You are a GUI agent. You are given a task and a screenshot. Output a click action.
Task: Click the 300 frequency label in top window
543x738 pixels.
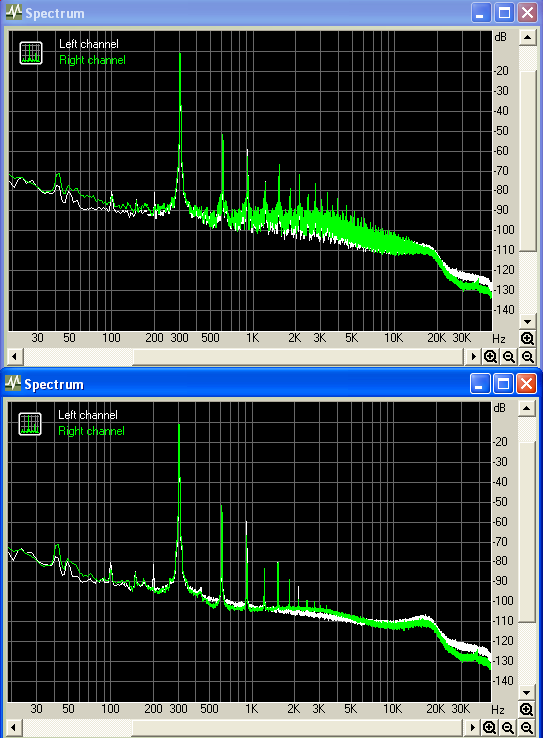[179, 338]
